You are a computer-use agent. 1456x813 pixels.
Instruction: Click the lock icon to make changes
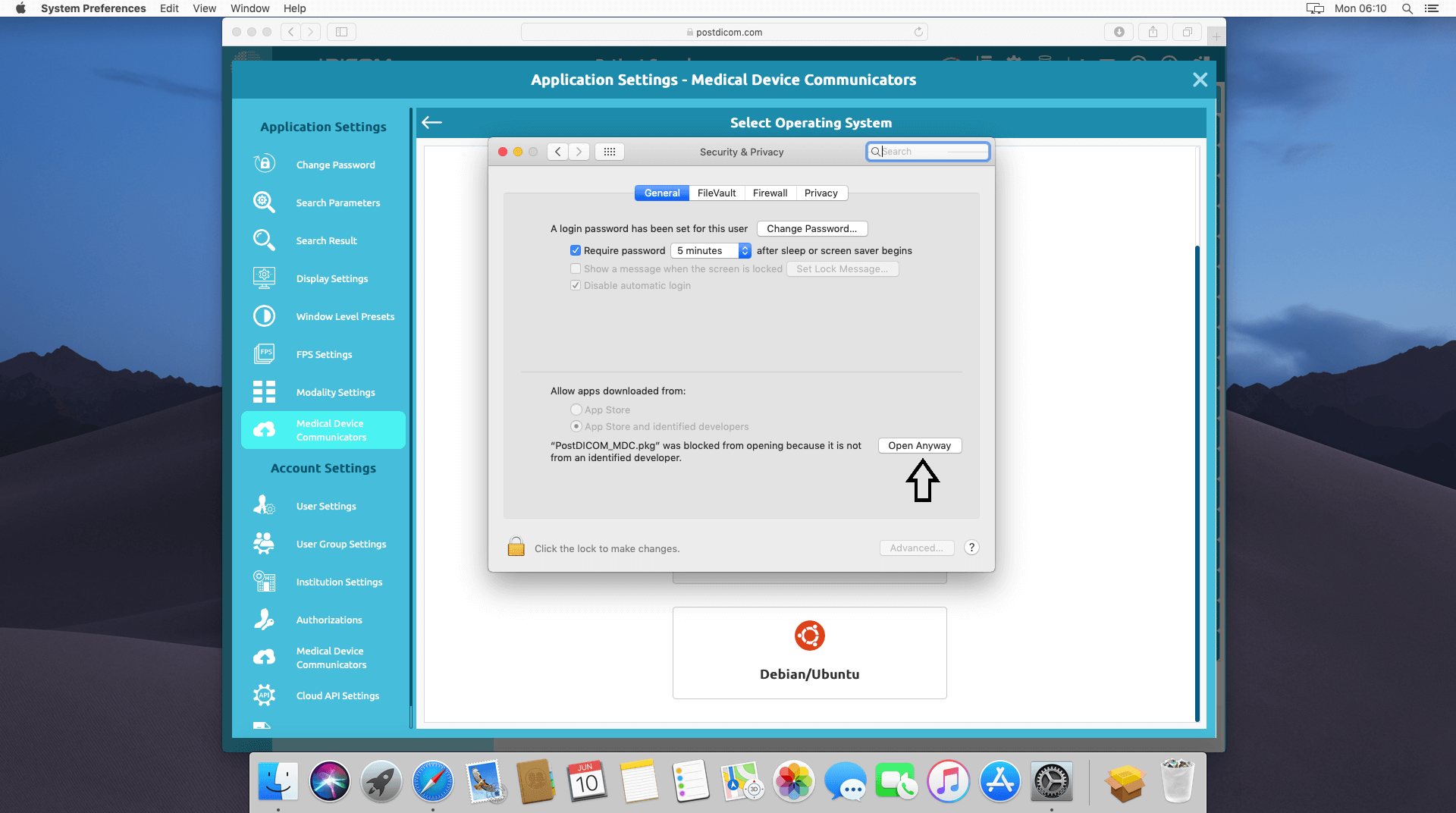(516, 547)
